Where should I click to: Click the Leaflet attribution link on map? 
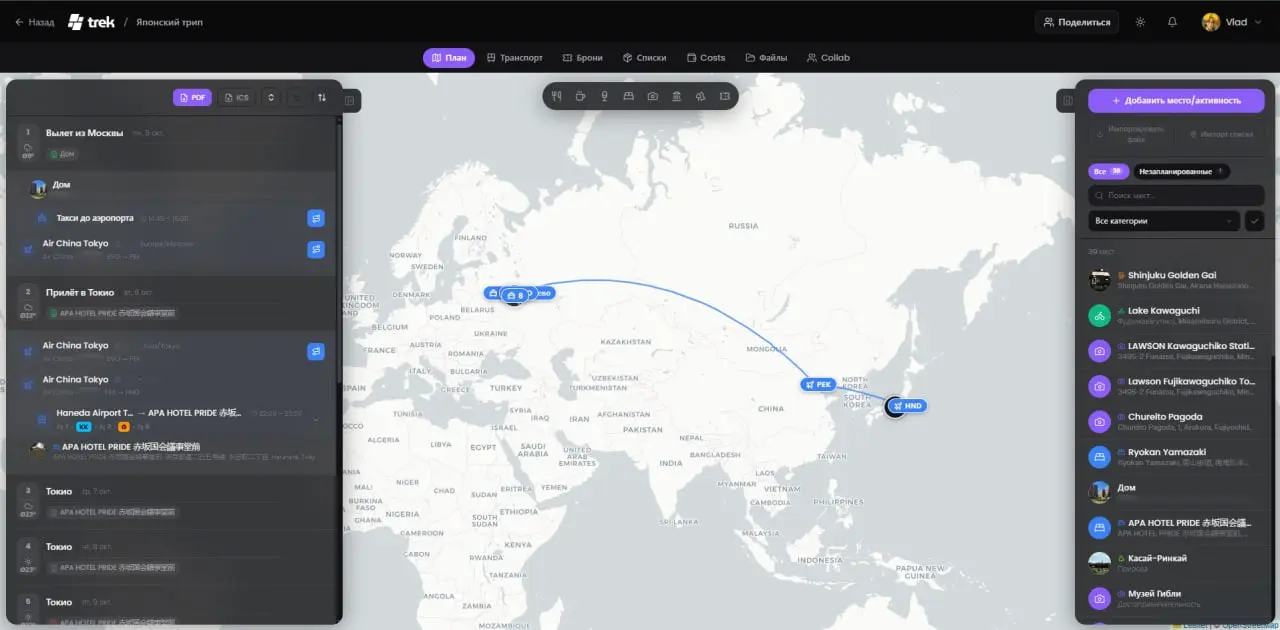coord(1195,625)
